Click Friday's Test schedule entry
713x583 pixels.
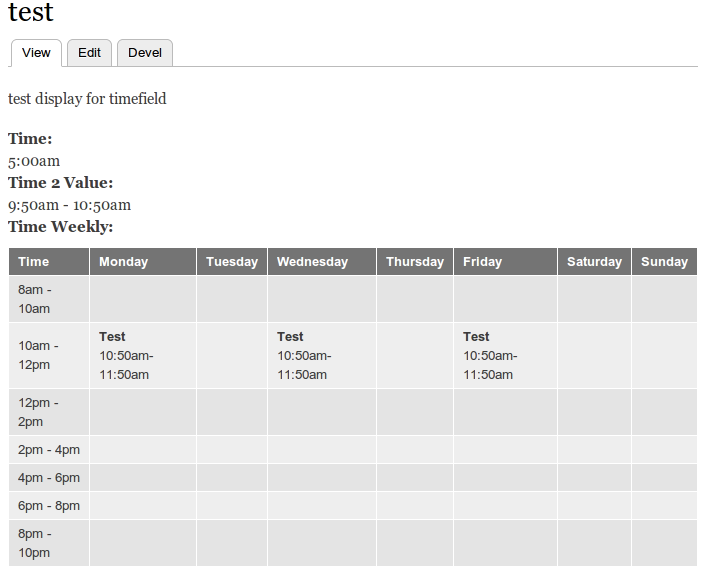click(490, 356)
